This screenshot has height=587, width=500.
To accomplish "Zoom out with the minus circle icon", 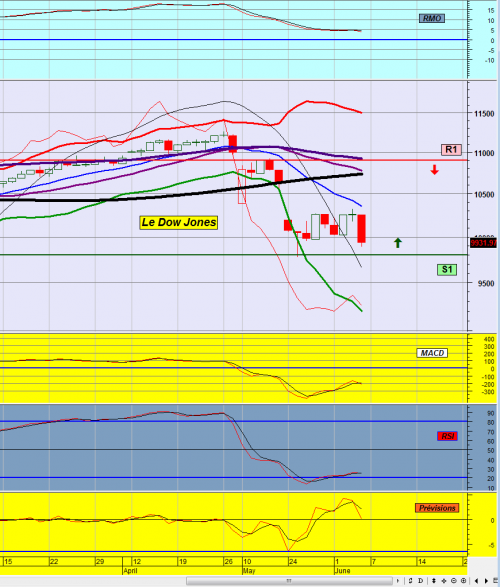I will click(454, 581).
